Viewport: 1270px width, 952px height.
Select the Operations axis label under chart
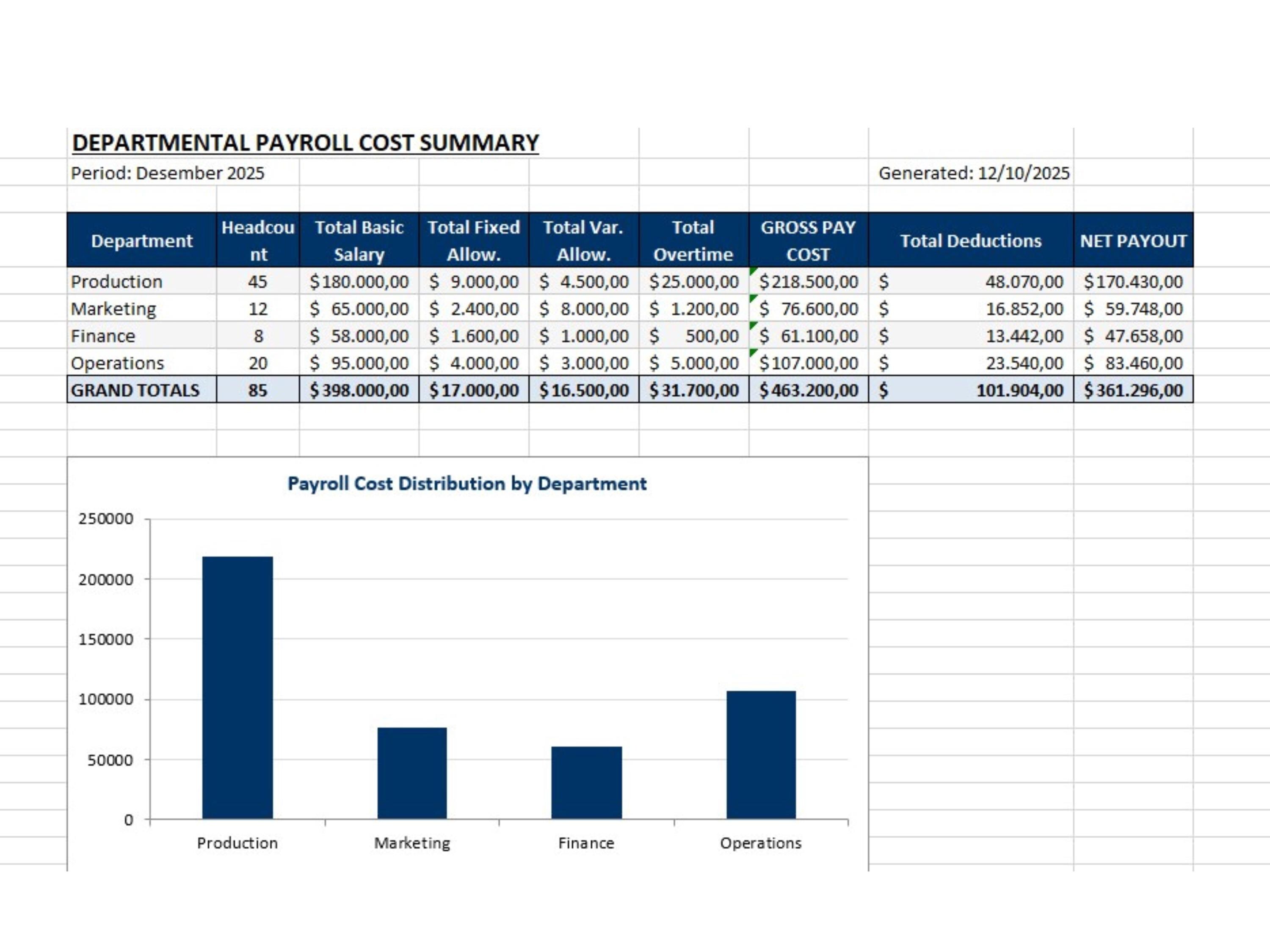click(761, 843)
